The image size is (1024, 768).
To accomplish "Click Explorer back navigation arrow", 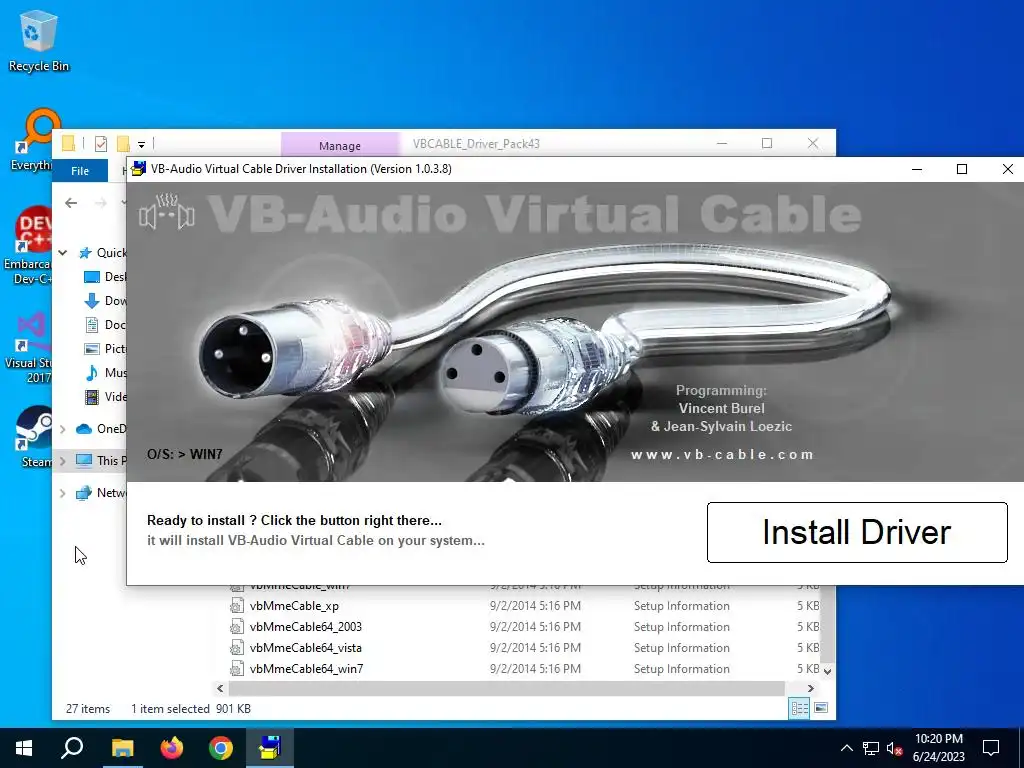I will click(x=71, y=203).
